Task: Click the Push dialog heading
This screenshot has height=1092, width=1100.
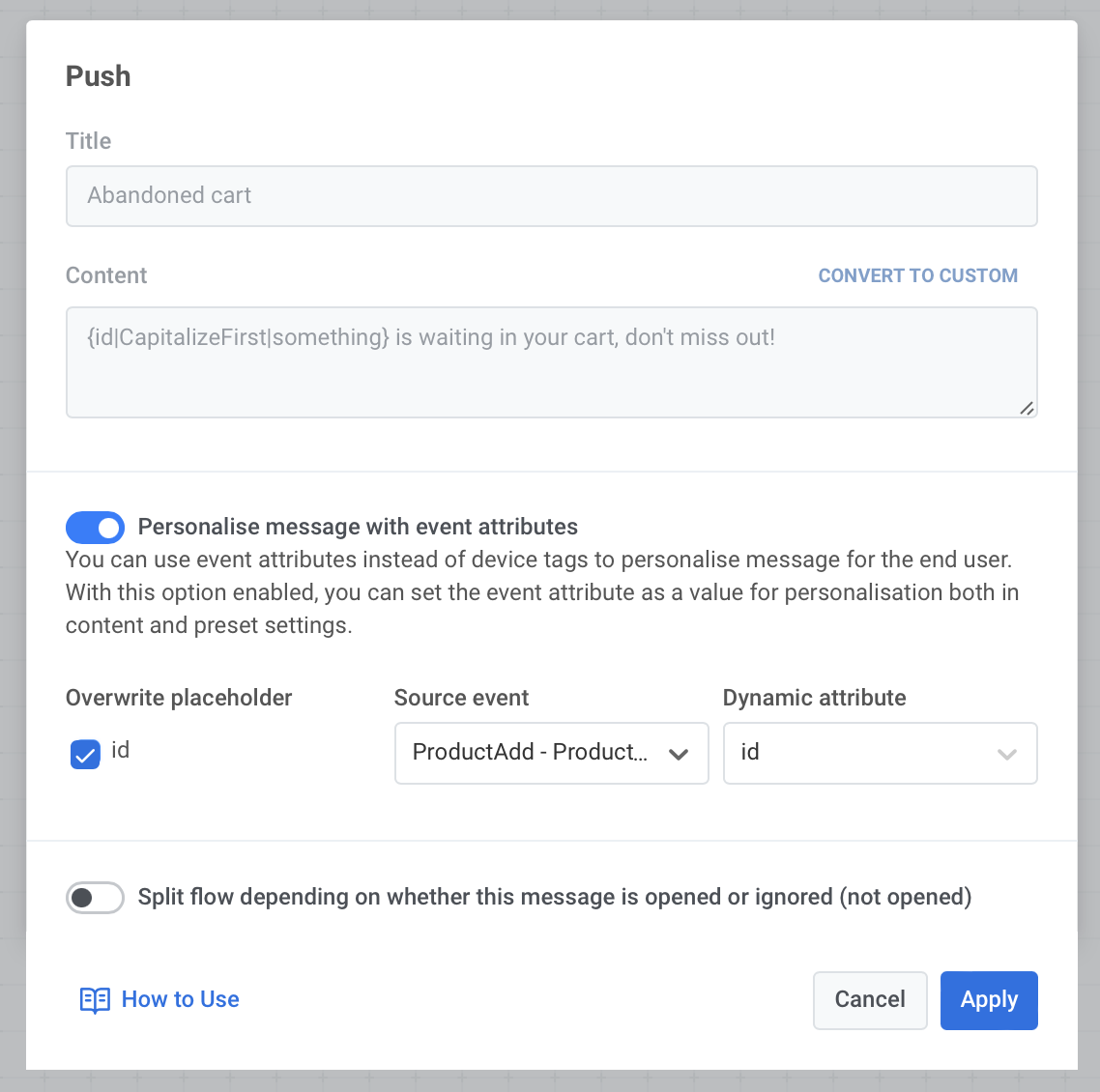Action: [98, 76]
